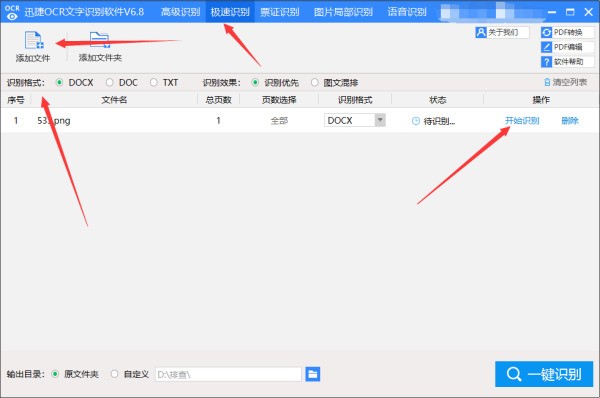This screenshot has width=600, height=398.
Task: Choose 识别优先 effect radio
Action: point(255,82)
